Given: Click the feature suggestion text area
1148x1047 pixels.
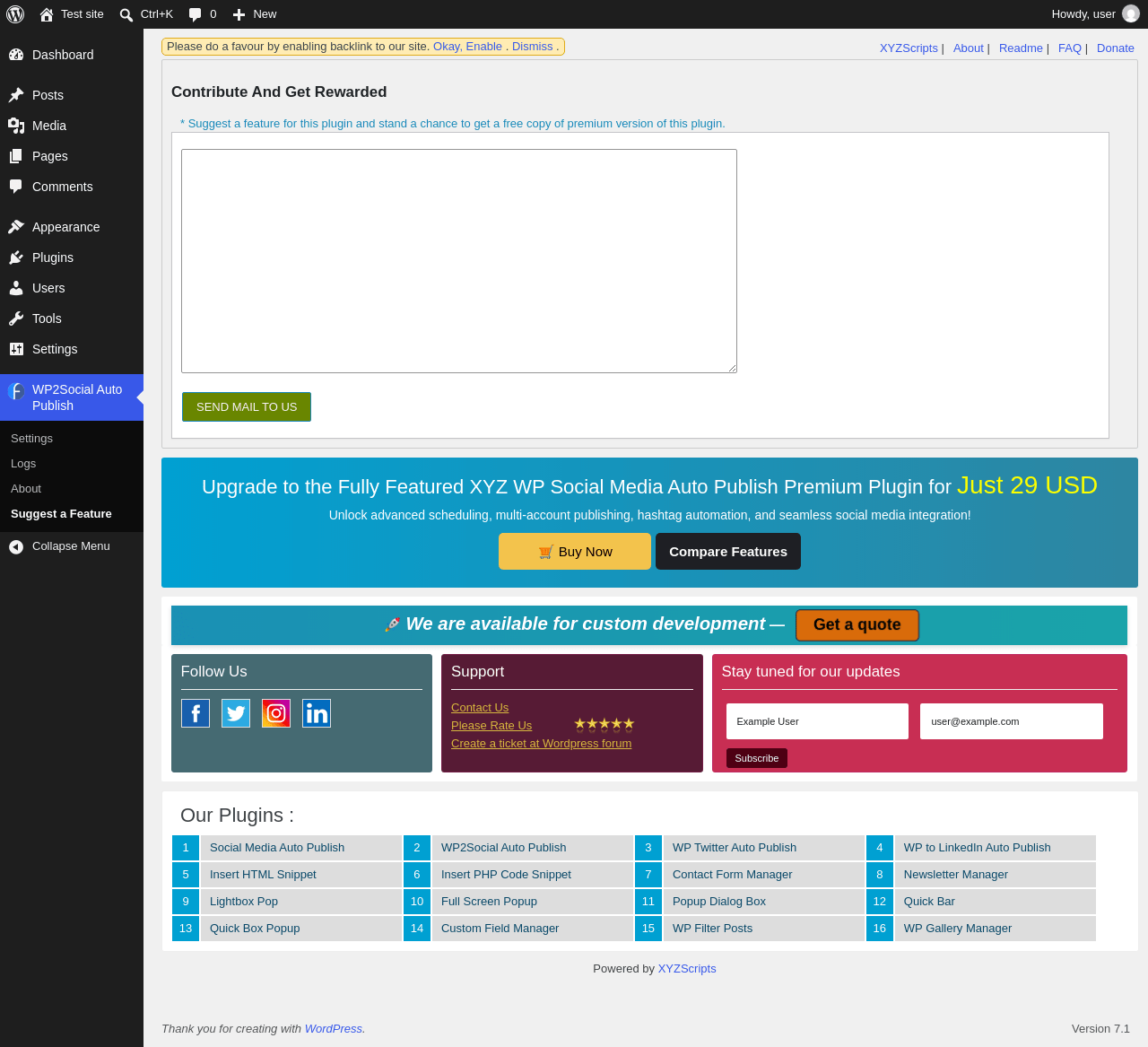Looking at the screenshot, I should (x=459, y=261).
